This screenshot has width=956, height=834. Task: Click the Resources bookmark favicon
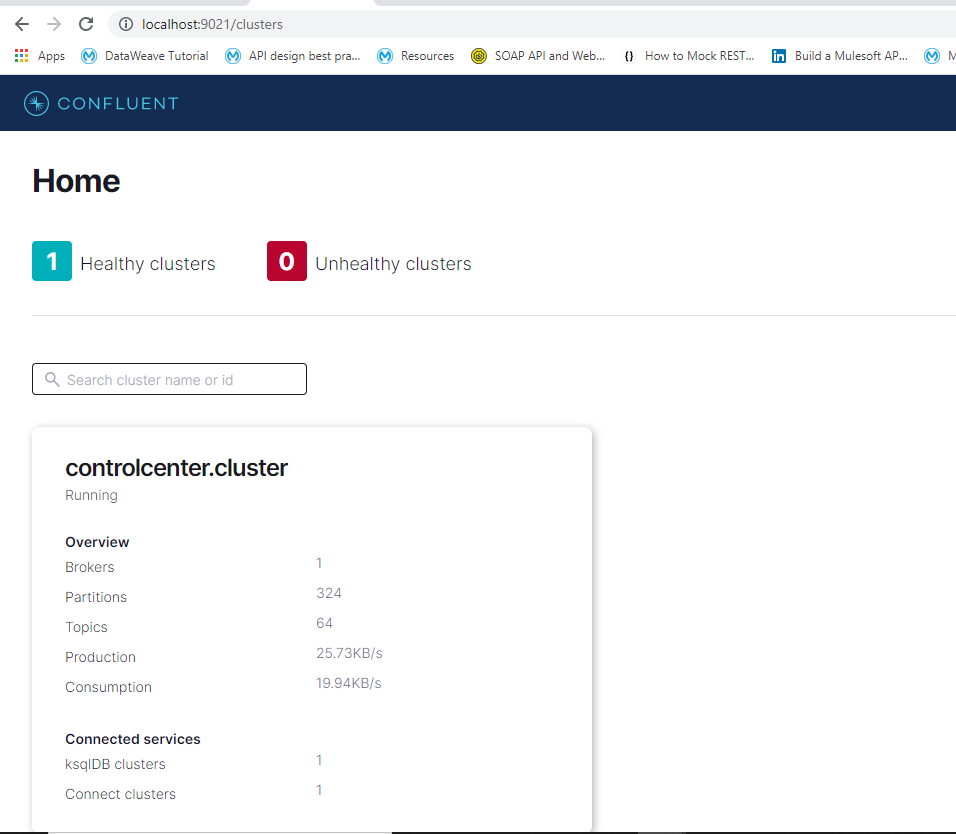385,56
